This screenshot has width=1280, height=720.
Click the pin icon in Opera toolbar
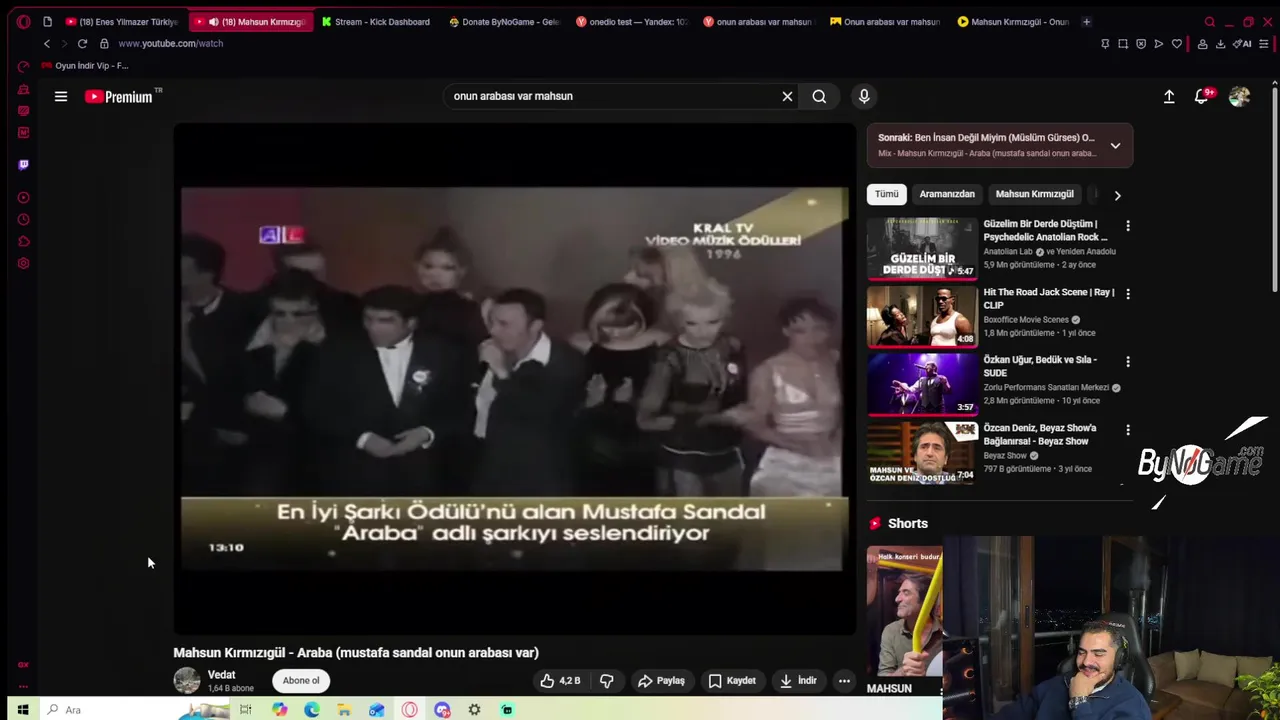click(x=1105, y=43)
